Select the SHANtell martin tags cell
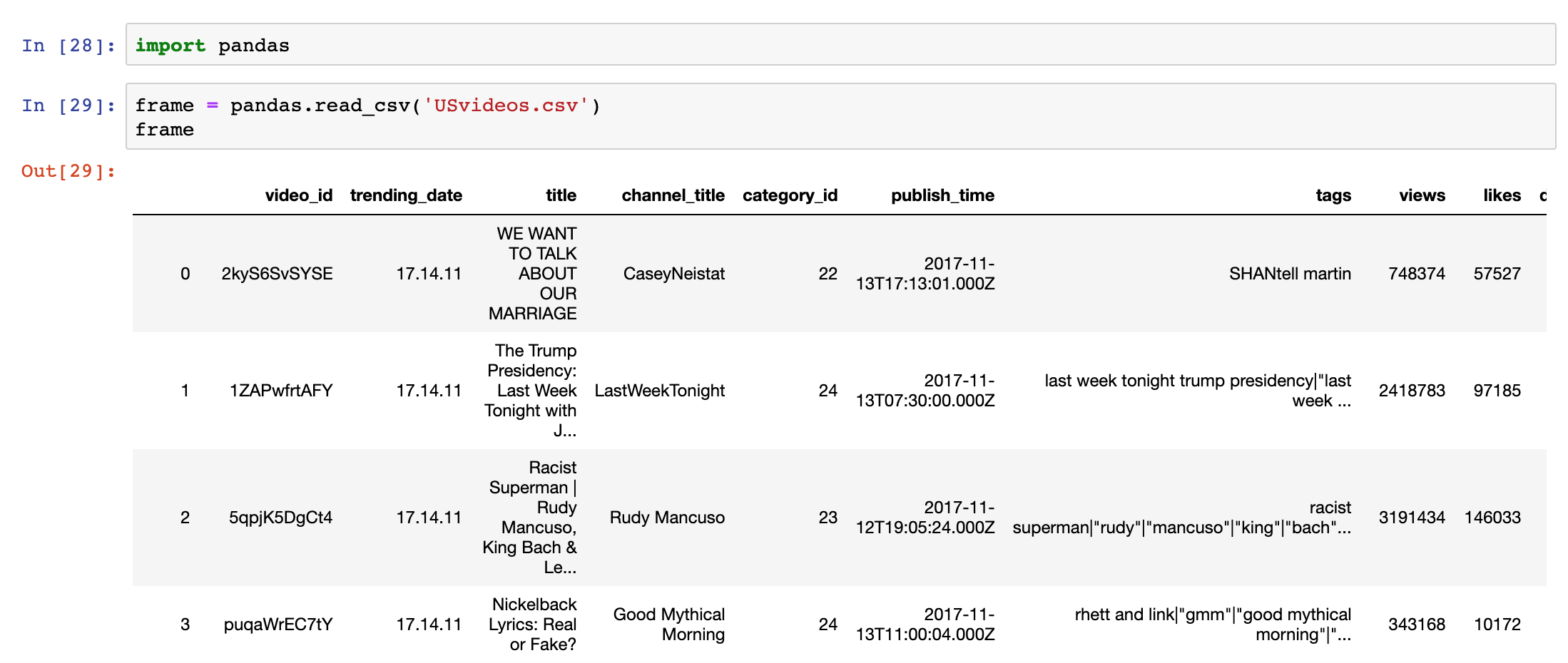 coord(1289,274)
